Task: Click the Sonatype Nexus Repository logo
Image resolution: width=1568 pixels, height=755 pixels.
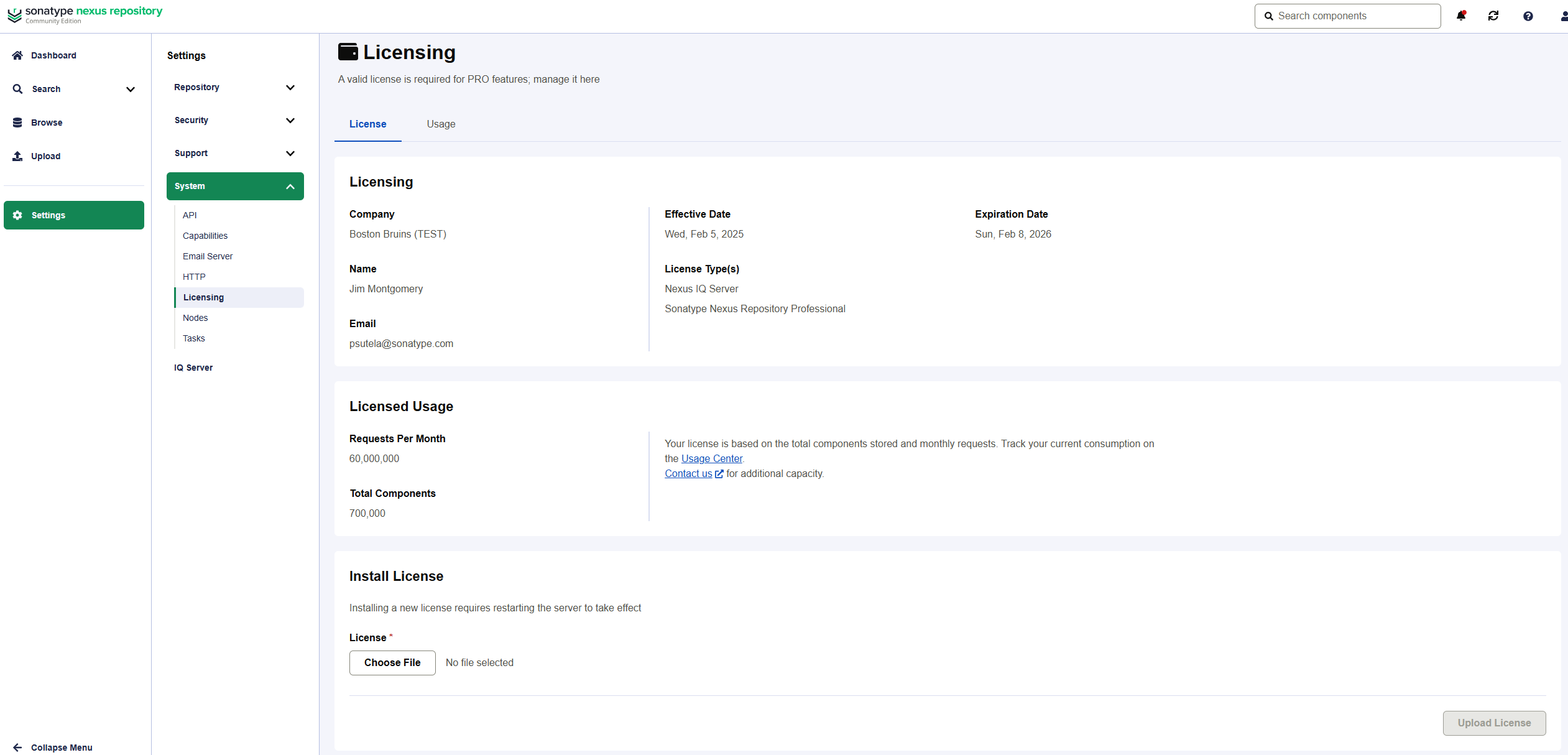Action: (x=85, y=15)
